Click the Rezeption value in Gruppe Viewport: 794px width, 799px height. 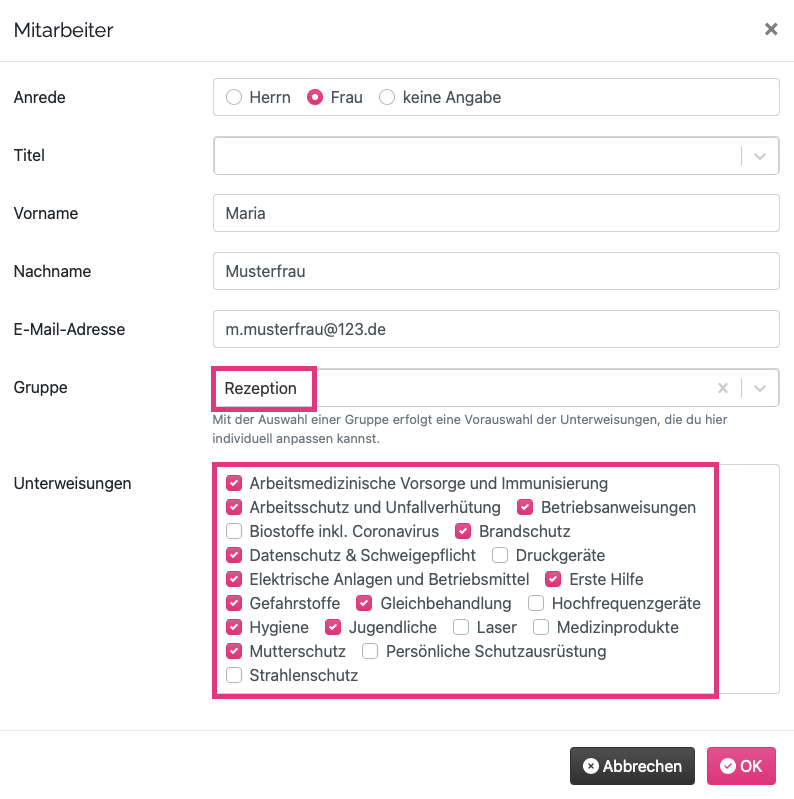260,388
